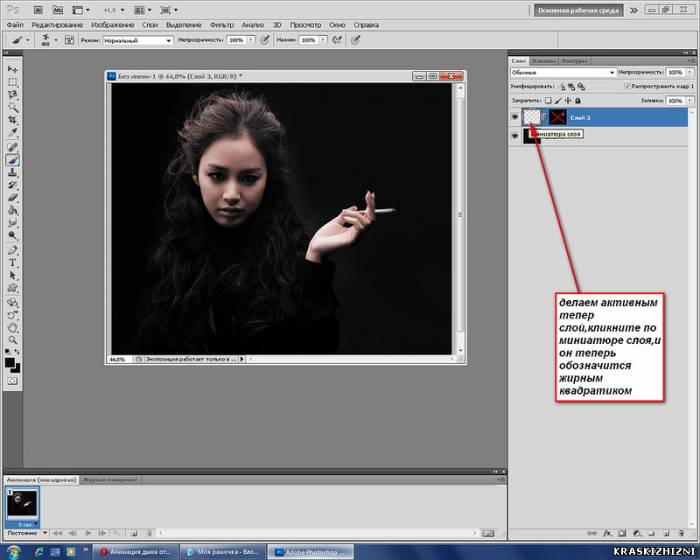Toggle tablet pressure for opacity
Image resolution: width=700 pixels, height=560 pixels.
[265, 40]
